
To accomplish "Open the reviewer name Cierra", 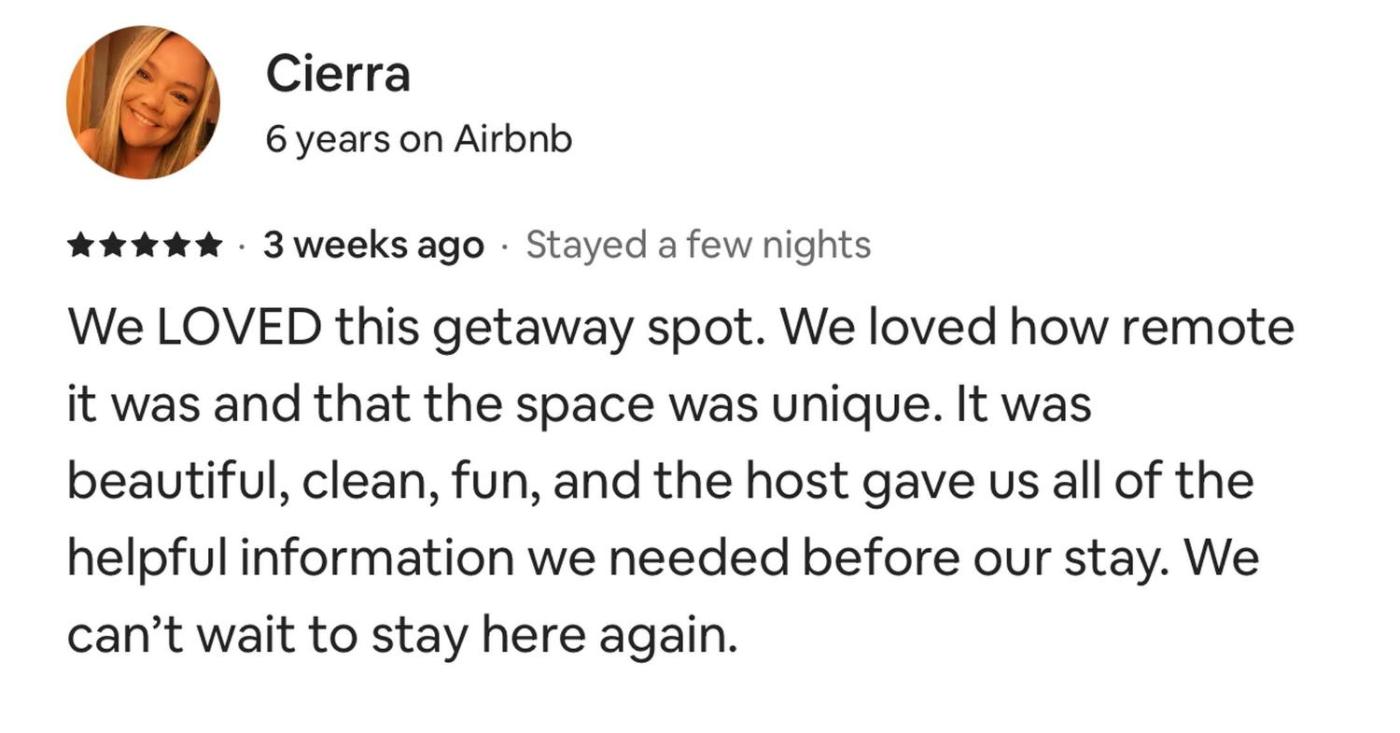I will click(x=338, y=75).
